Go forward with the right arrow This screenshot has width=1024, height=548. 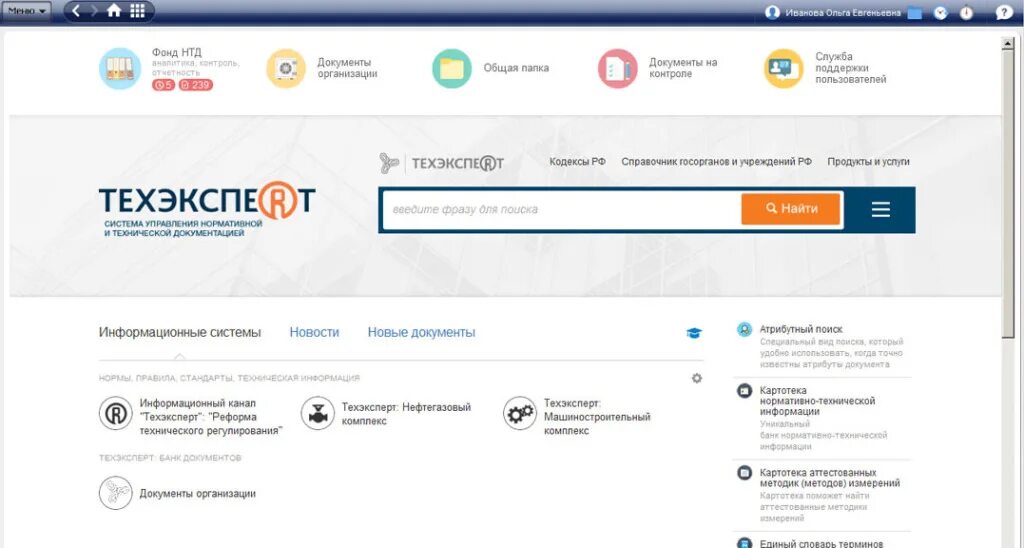tap(94, 10)
